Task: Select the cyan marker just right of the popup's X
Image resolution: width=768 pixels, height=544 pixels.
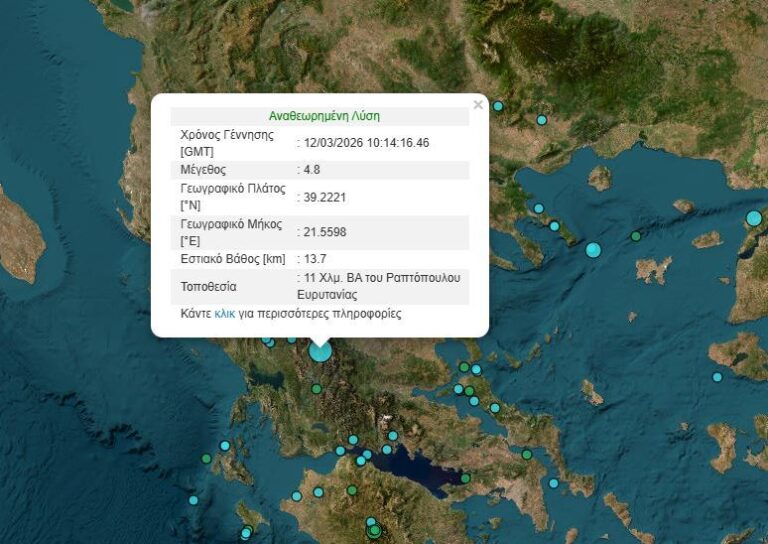Action: (x=497, y=106)
